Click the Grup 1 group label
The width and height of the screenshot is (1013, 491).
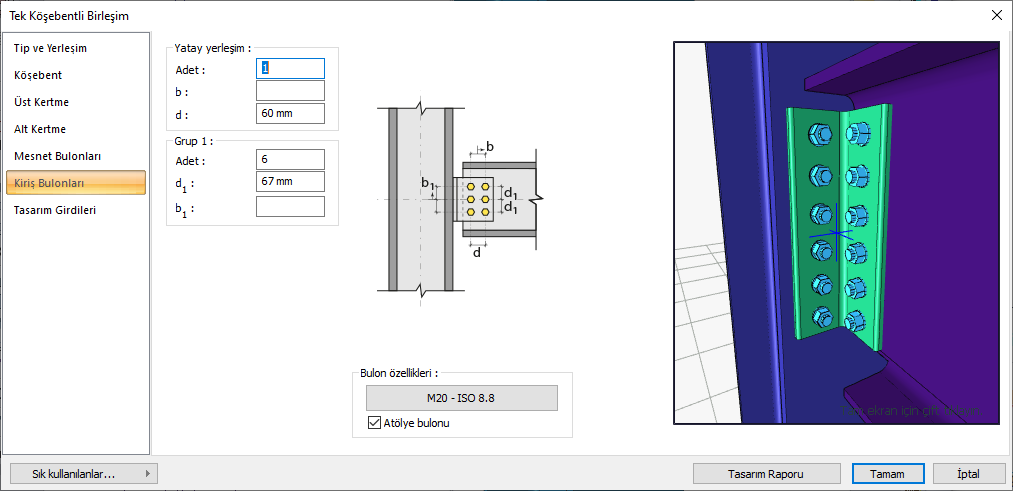point(194,140)
